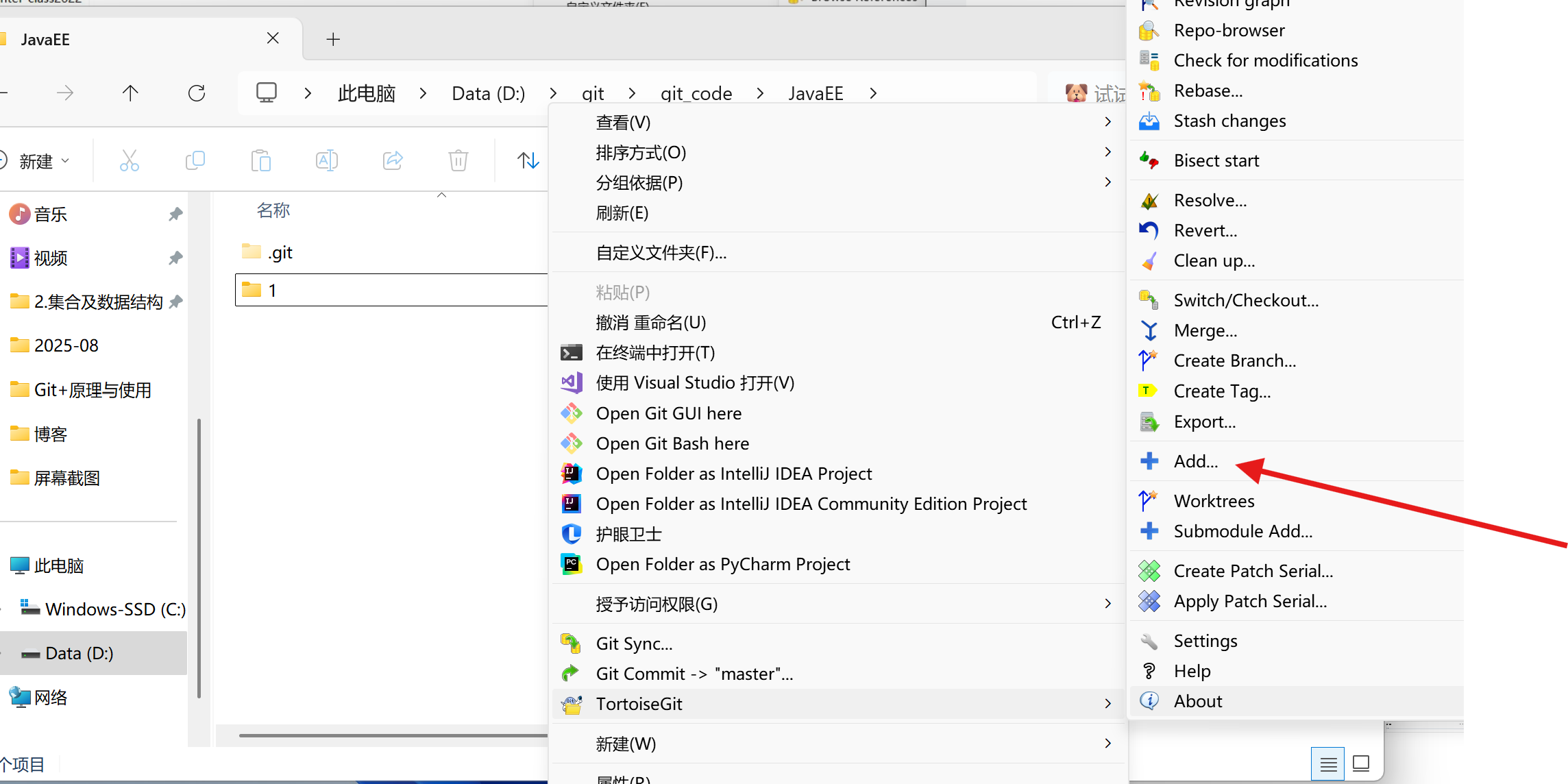This screenshot has width=1568, height=784.
Task: Choose Add... in TortoiseGit submenu
Action: click(1196, 461)
